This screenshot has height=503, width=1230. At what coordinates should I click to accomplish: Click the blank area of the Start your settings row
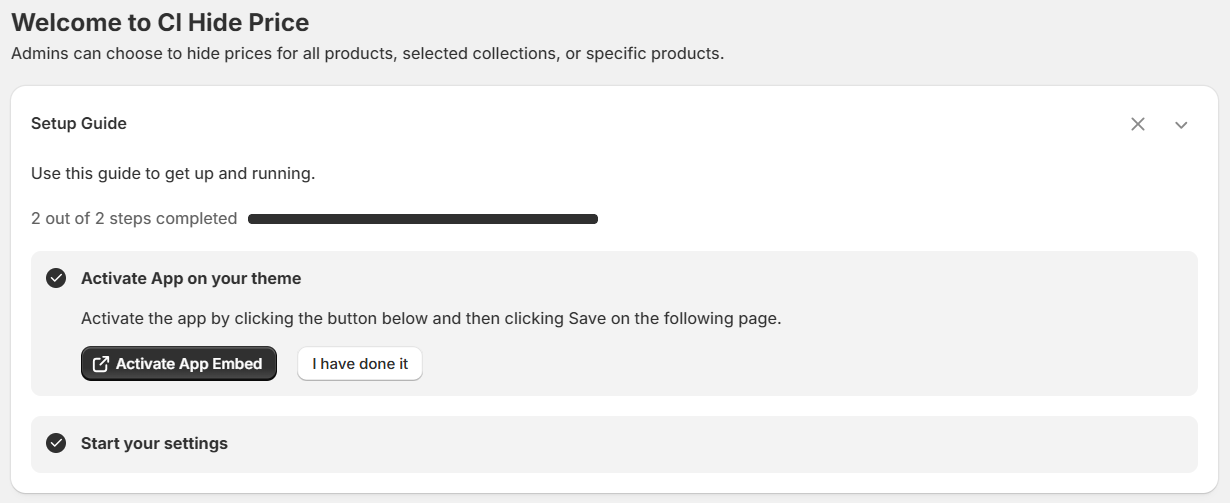click(x=700, y=444)
